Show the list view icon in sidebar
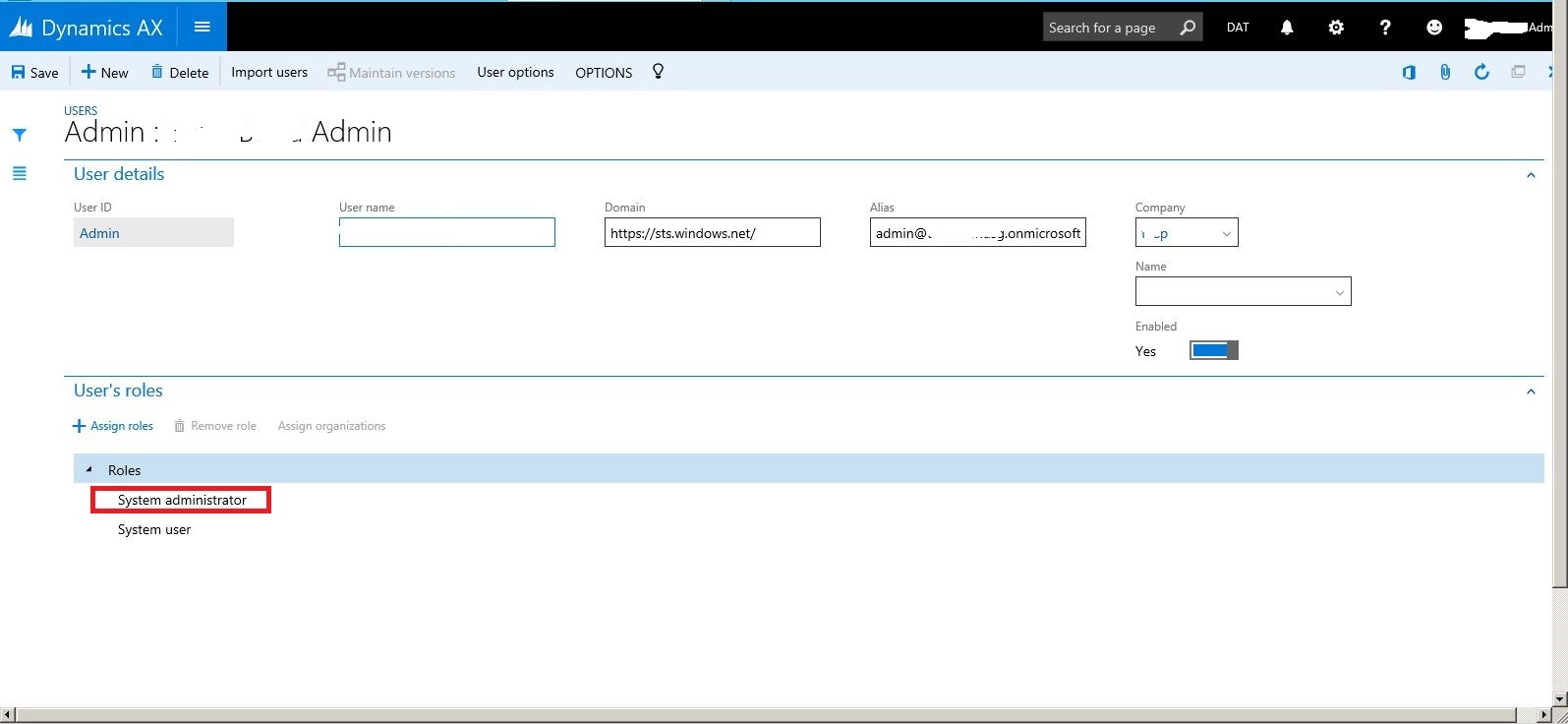 tap(19, 174)
